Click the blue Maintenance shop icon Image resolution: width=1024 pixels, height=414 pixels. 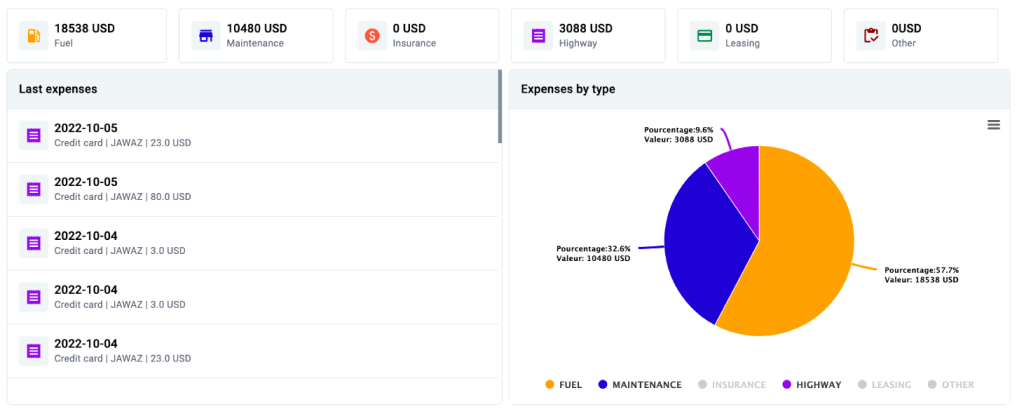coord(206,36)
